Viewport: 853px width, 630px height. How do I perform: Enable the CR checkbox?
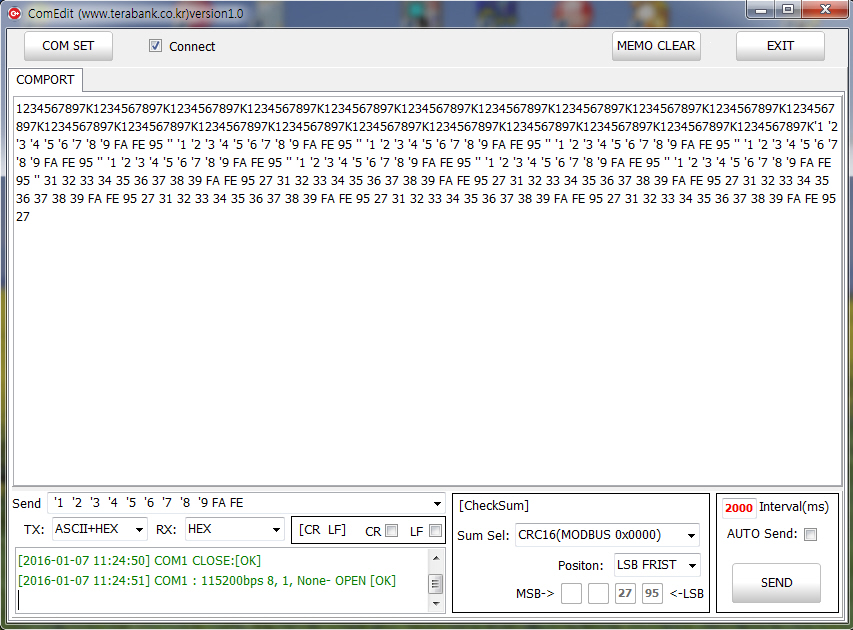coord(392,531)
